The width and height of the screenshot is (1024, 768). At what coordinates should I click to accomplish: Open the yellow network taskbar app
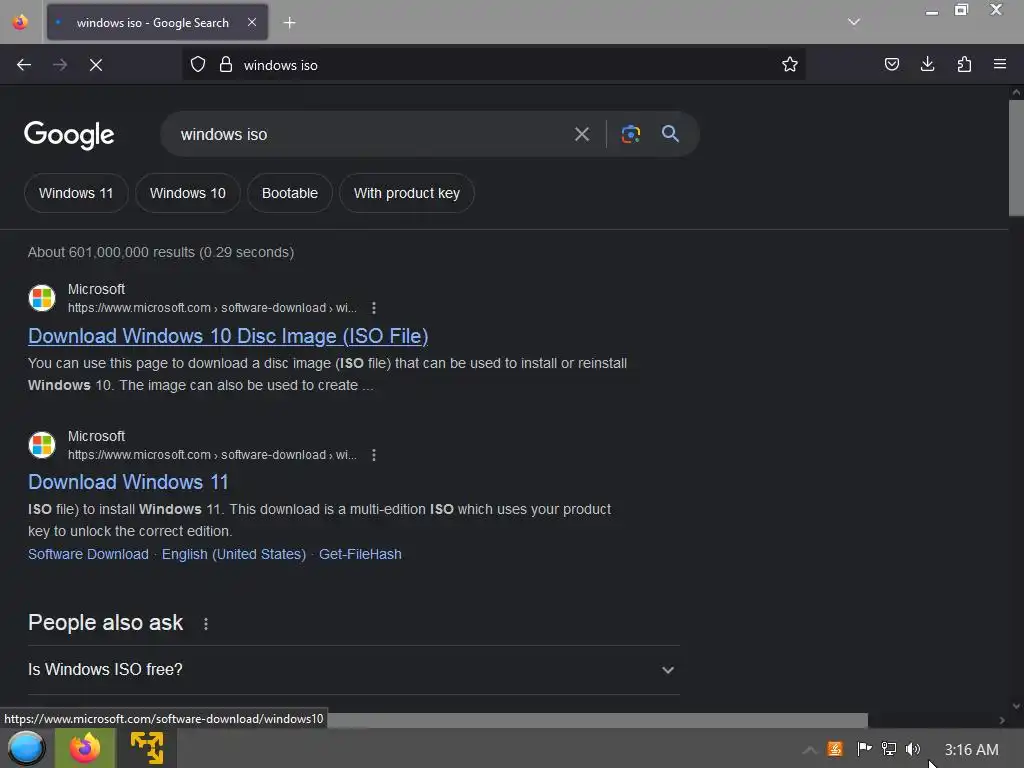(147, 748)
